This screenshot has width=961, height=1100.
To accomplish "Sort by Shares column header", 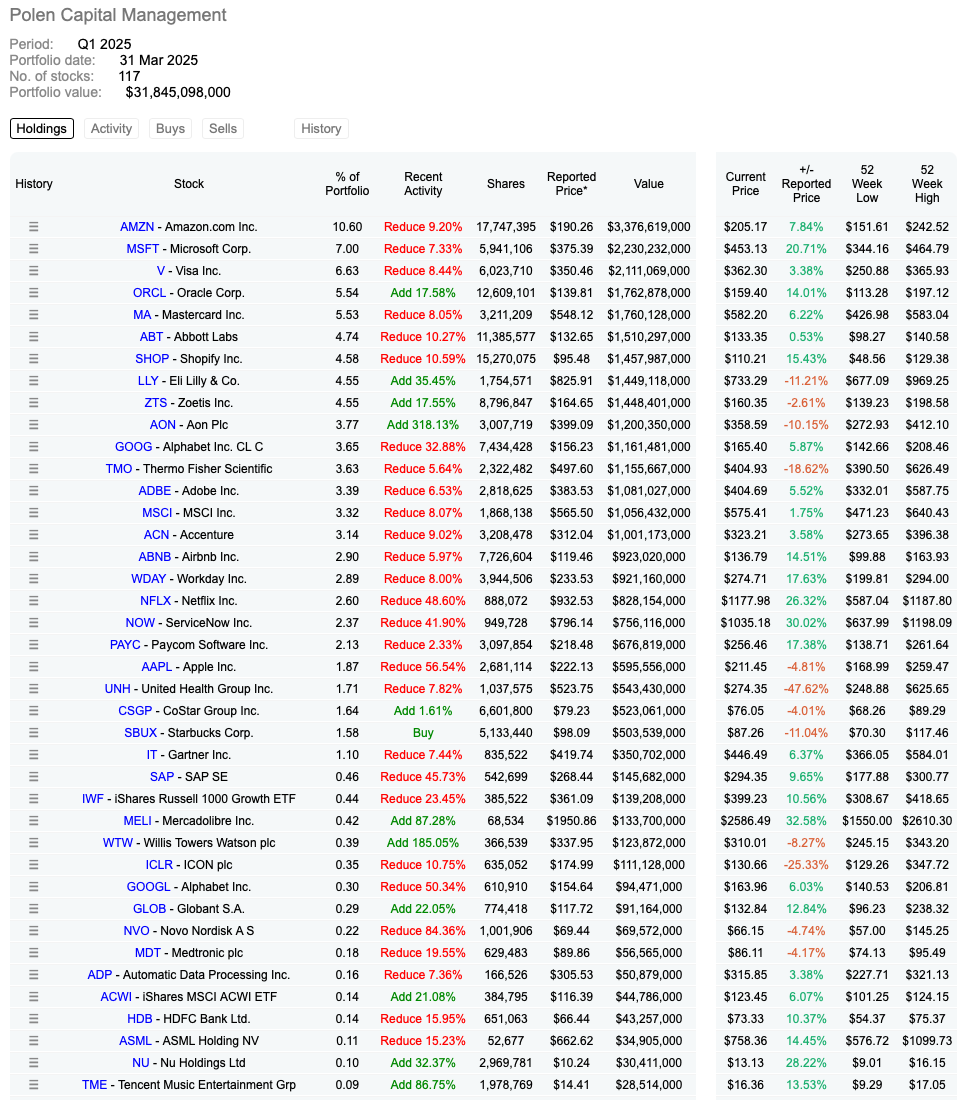I will [x=506, y=184].
